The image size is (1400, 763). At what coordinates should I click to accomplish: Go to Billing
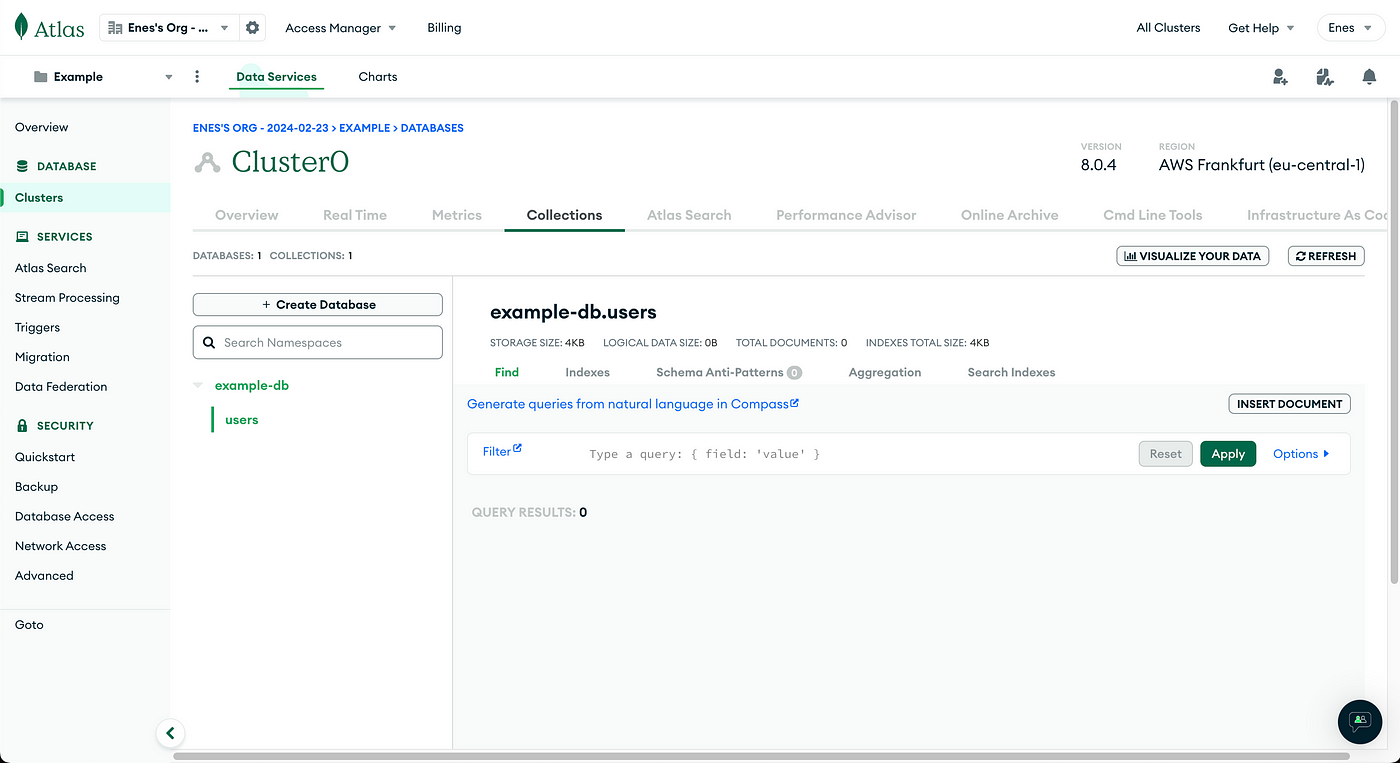pyautogui.click(x=444, y=28)
